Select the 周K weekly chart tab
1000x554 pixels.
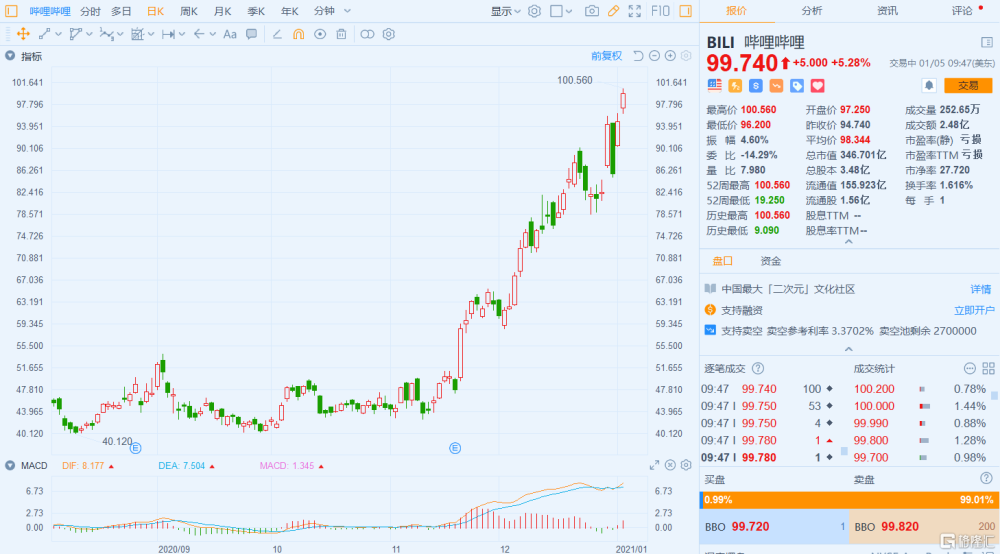[189, 11]
